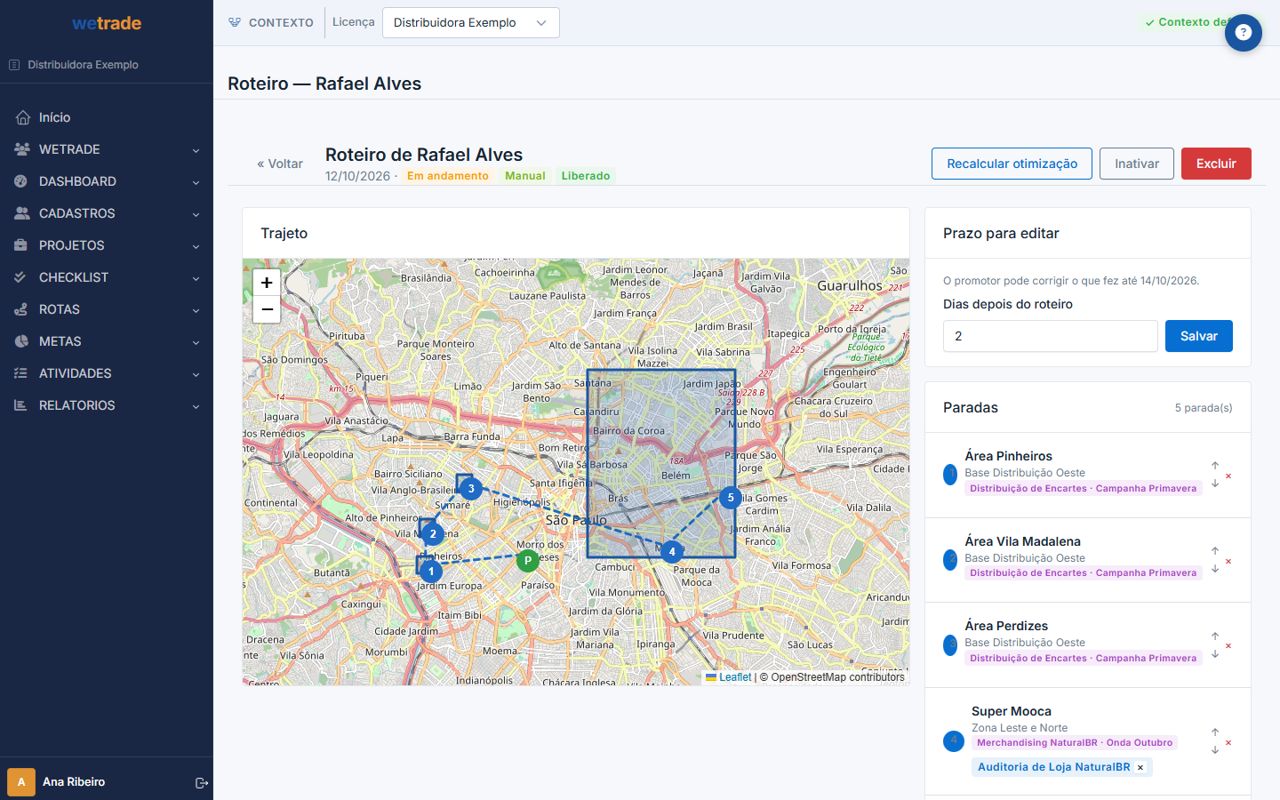Save the edit deadline with Salvar

1199,336
